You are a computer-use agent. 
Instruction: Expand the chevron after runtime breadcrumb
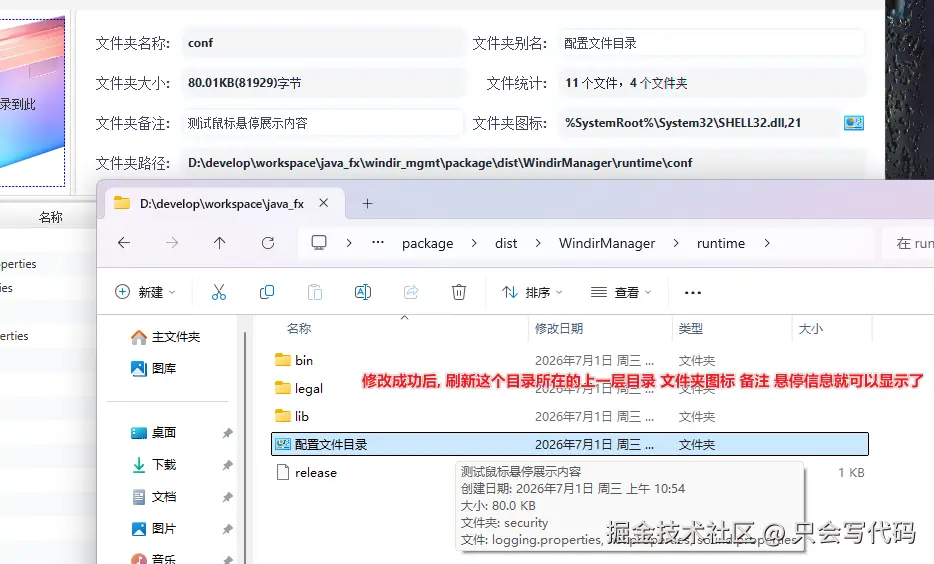tap(767, 243)
